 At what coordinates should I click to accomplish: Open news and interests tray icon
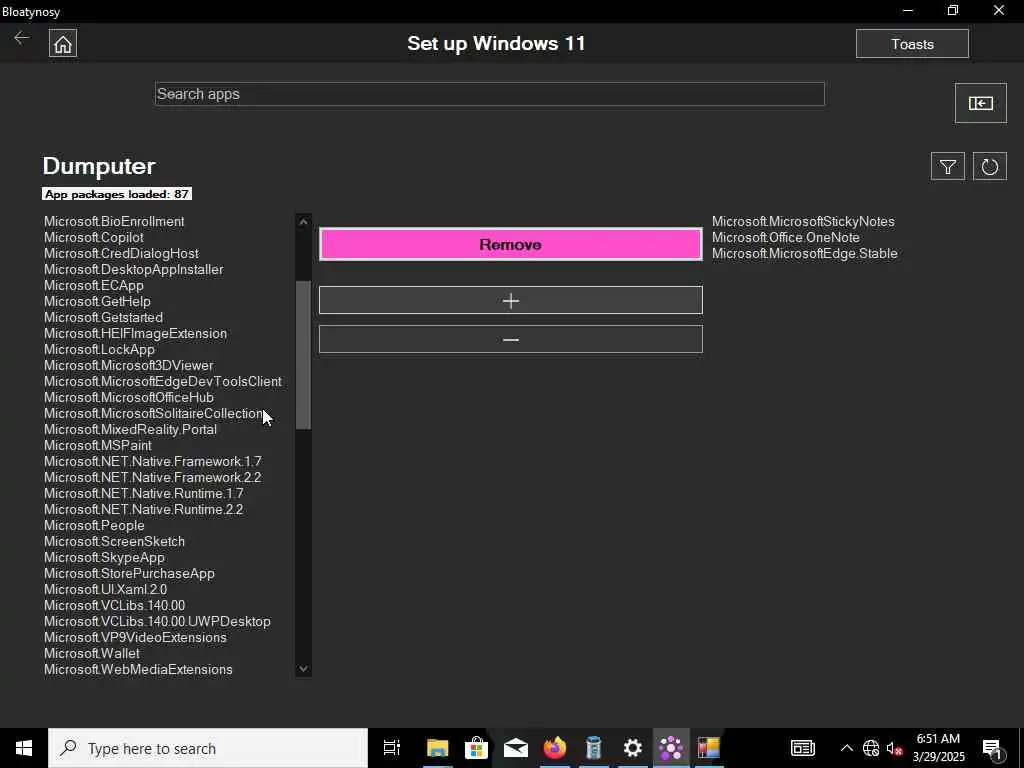pyautogui.click(x=803, y=748)
